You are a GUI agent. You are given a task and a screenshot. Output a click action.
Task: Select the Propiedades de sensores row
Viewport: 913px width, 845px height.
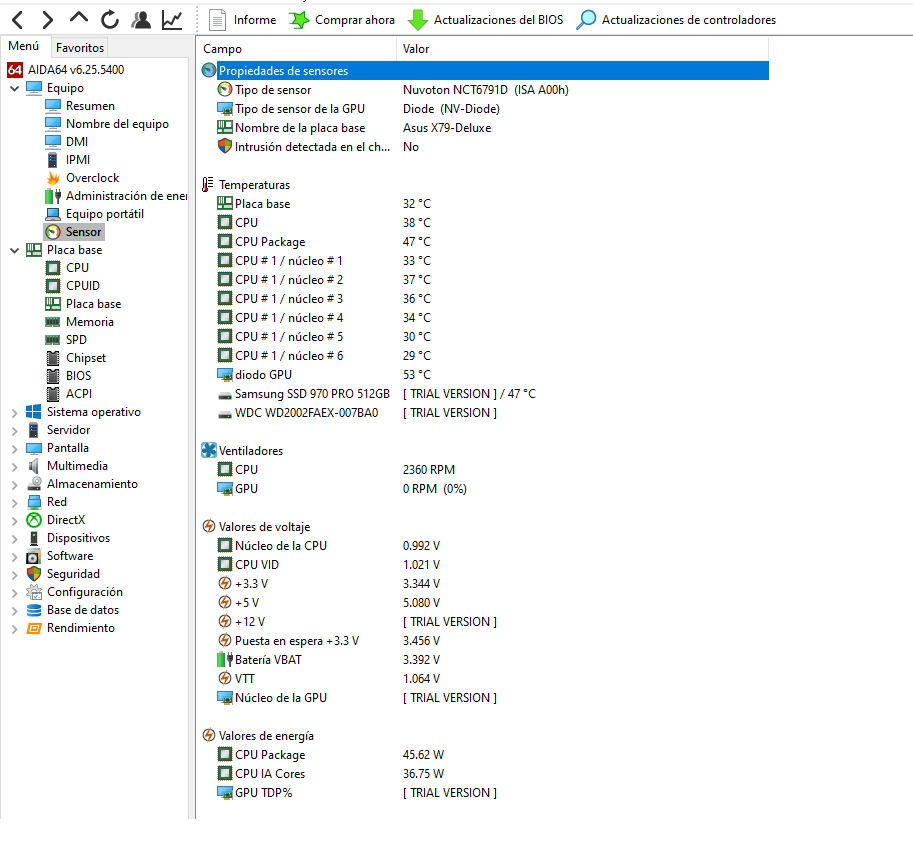[484, 71]
